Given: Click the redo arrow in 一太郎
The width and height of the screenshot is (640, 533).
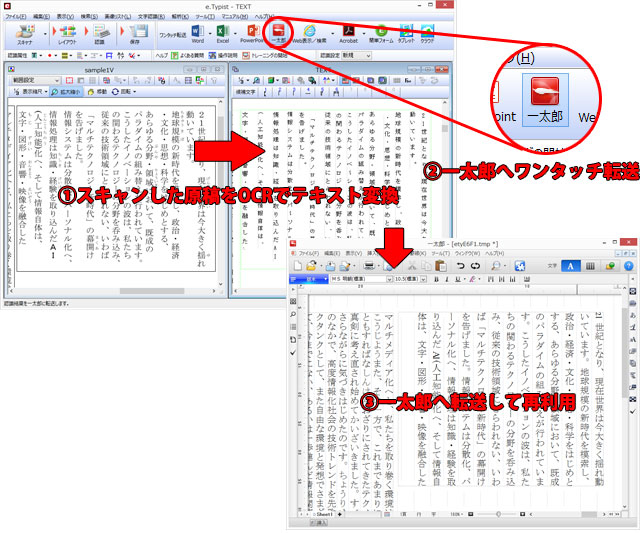Looking at the screenshot, I should pos(475,266).
